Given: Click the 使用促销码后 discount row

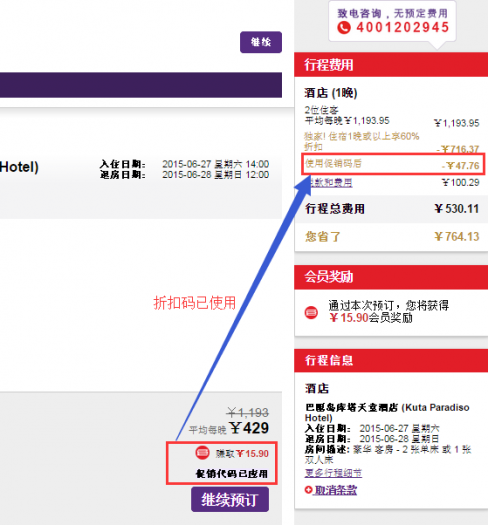Looking at the screenshot, I should coord(393,164).
